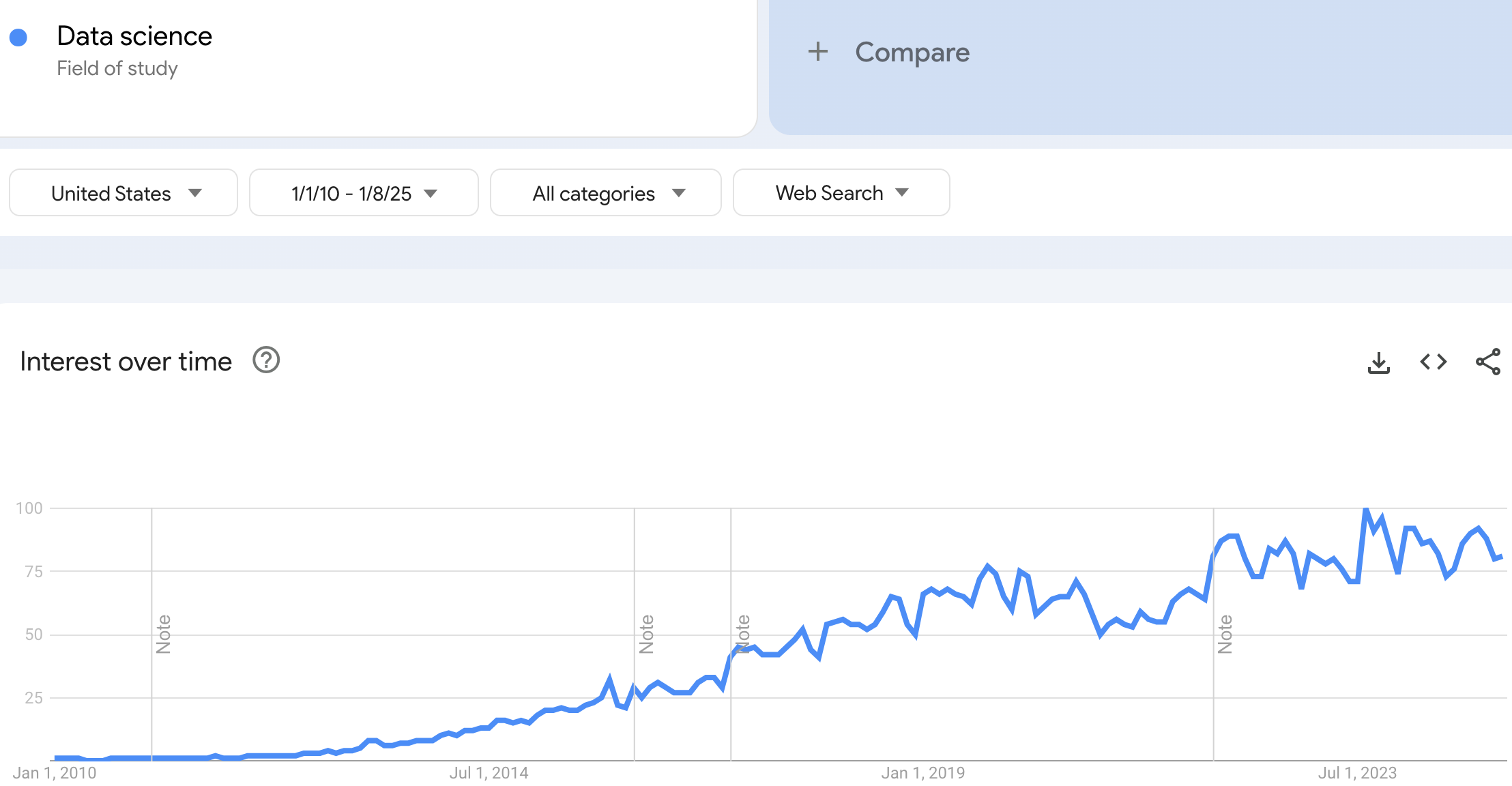Click the Interest over time heading
The height and width of the screenshot is (786, 1512).
tap(126, 362)
